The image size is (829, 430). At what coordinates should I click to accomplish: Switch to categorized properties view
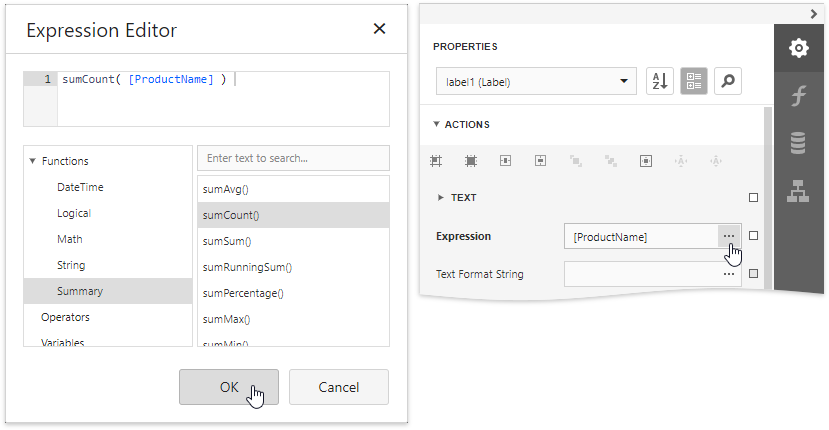pyautogui.click(x=694, y=81)
